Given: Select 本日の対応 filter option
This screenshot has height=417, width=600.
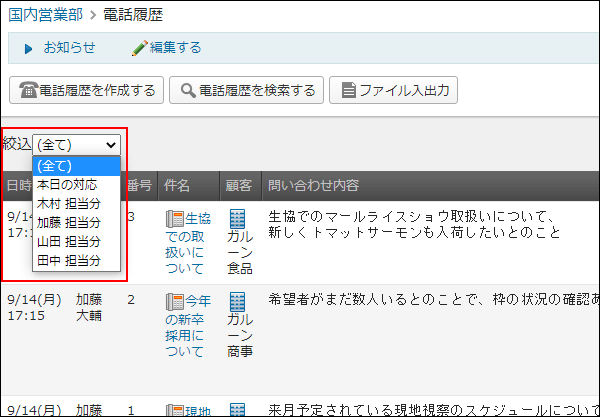Looking at the screenshot, I should 77,185.
